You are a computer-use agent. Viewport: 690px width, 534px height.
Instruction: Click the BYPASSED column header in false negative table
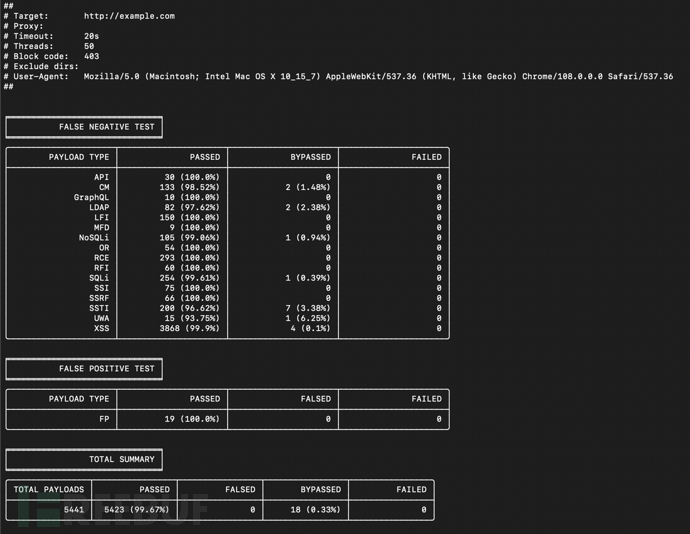[x=311, y=158]
